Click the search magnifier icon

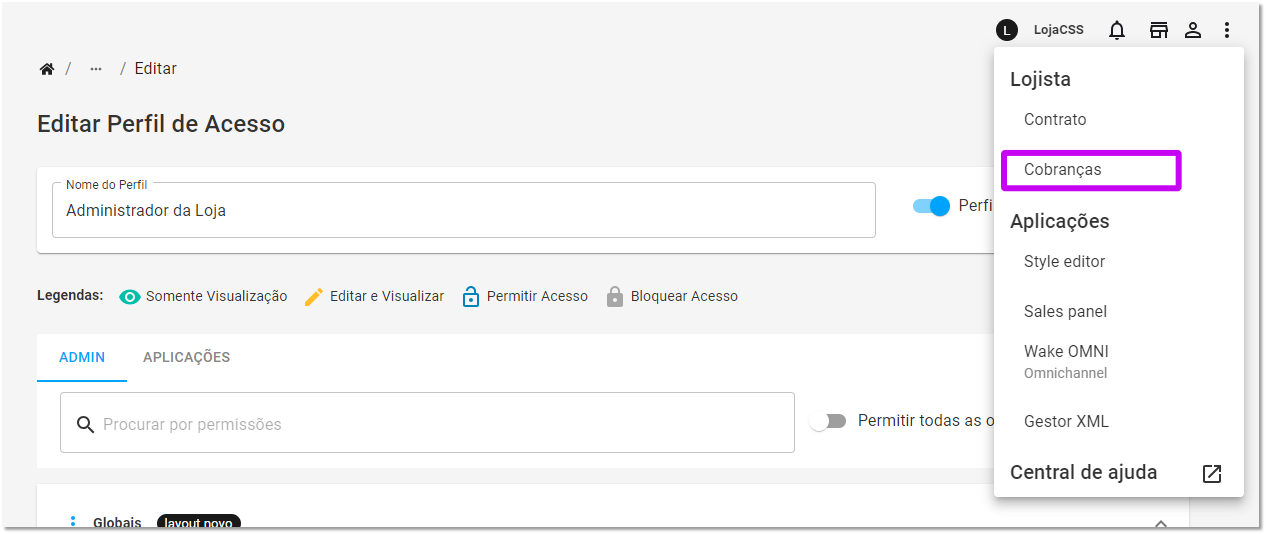87,424
